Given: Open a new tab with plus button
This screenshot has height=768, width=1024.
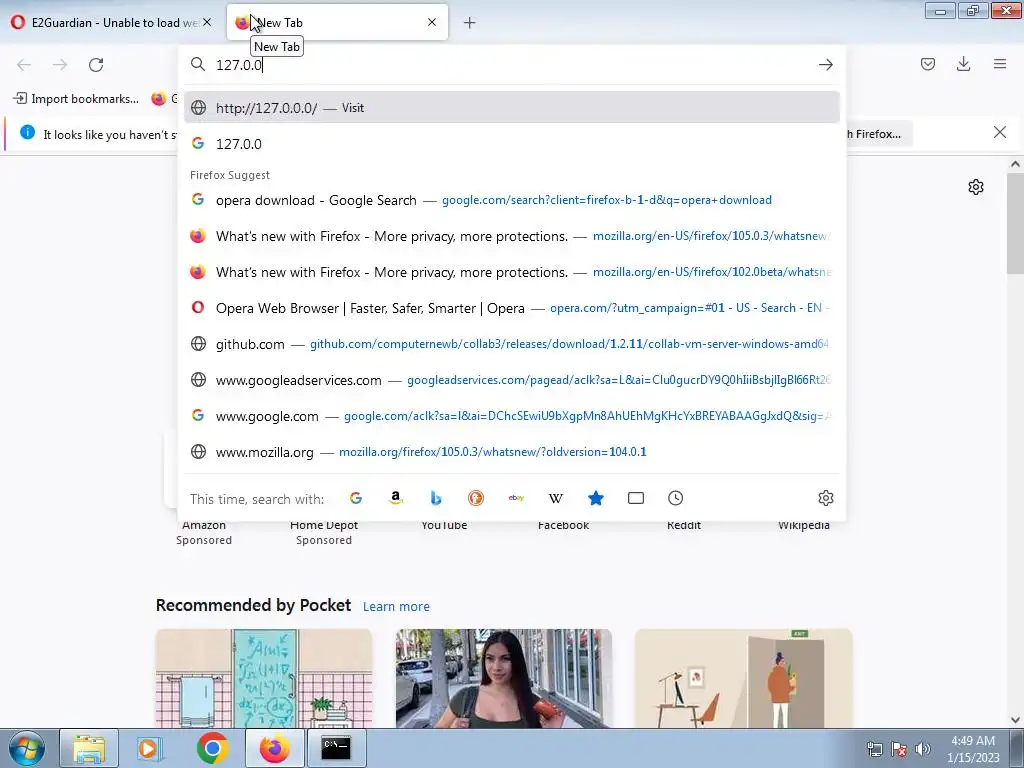Looking at the screenshot, I should pos(470,23).
